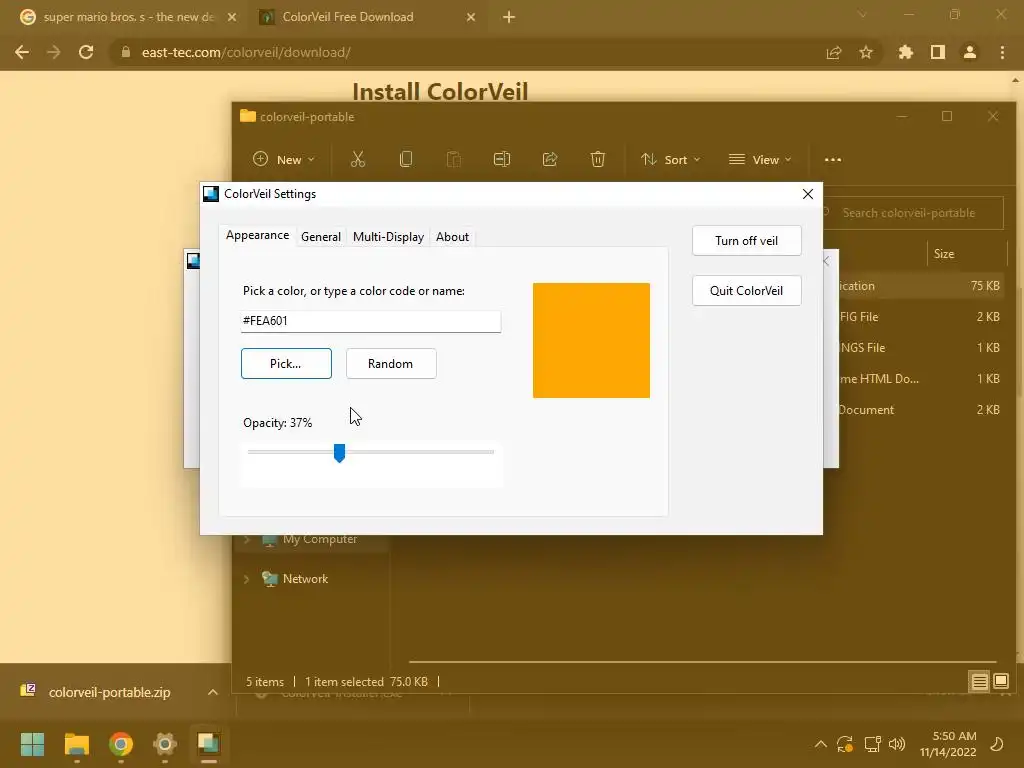Switch to the Multi-Display tab
This screenshot has width=1024, height=768.
pyautogui.click(x=388, y=237)
